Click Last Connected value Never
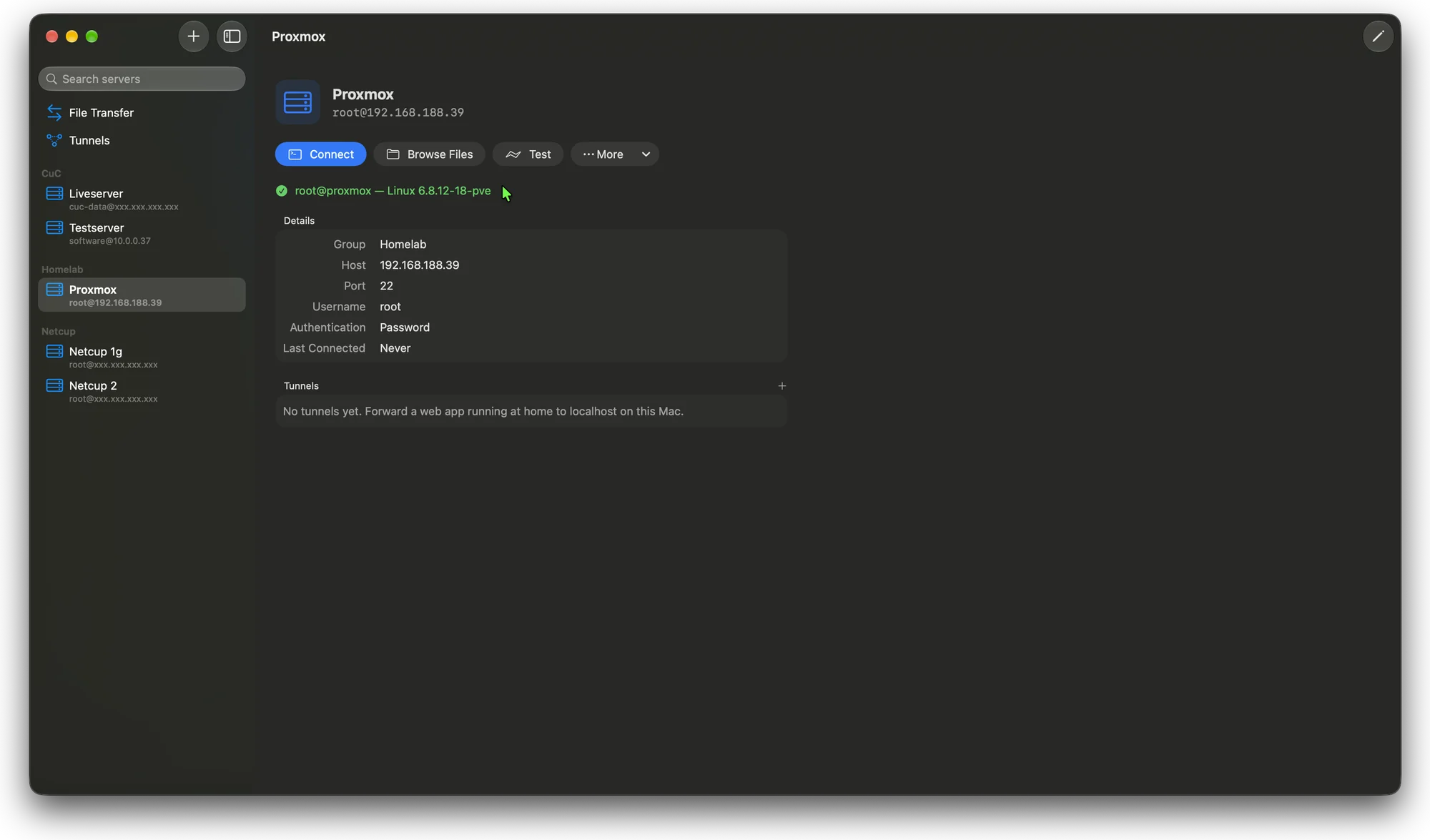This screenshot has width=1430, height=840. tap(395, 348)
